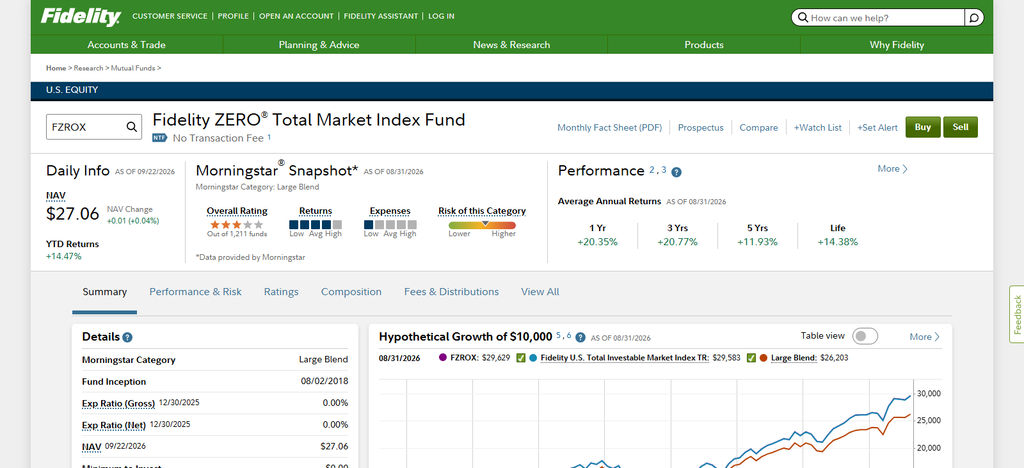Click the Log In link
Image resolution: width=1024 pixels, height=468 pixels.
click(x=441, y=16)
